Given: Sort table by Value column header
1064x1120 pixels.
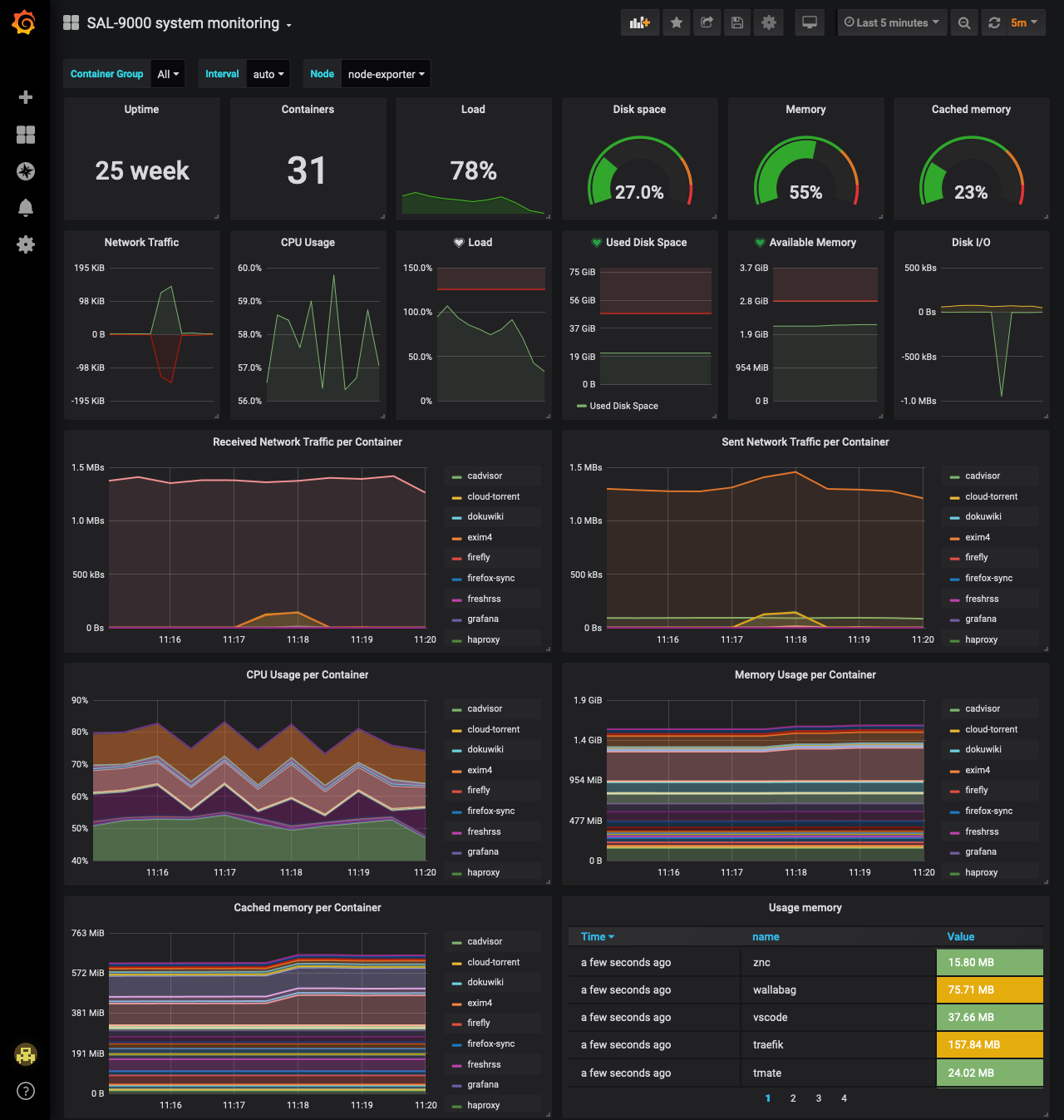Looking at the screenshot, I should click(x=961, y=936).
